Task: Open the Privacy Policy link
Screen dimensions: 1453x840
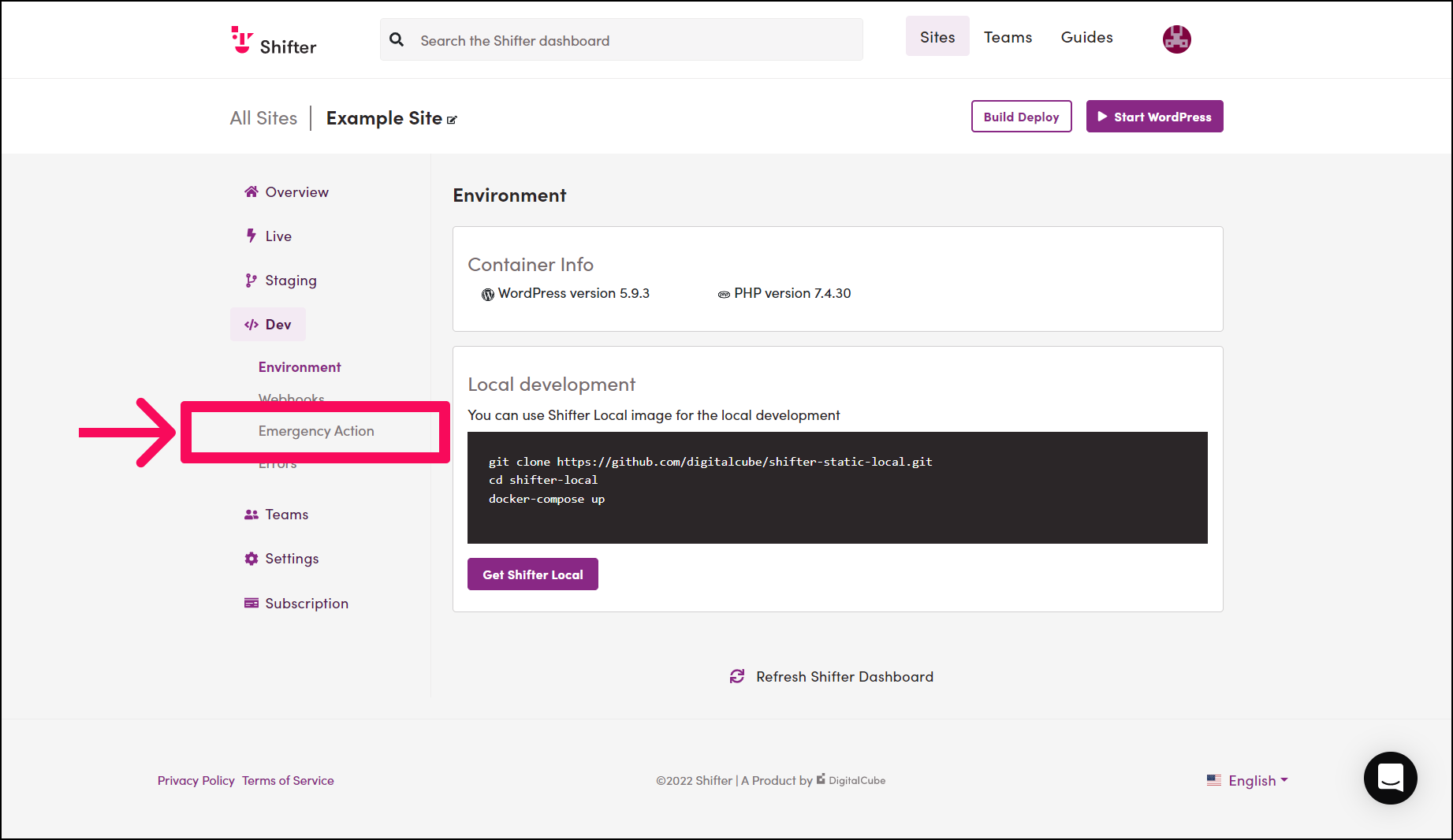Action: pyautogui.click(x=196, y=781)
